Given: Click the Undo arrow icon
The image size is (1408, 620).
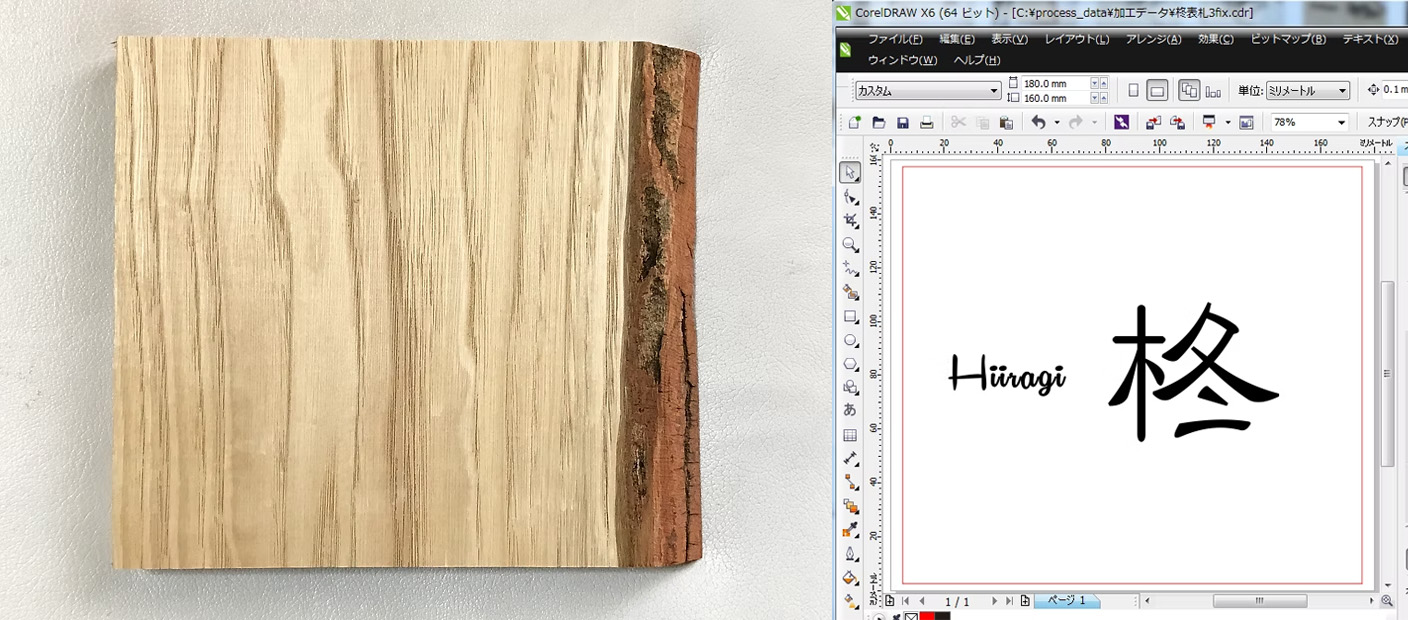Looking at the screenshot, I should pyautogui.click(x=1038, y=122).
